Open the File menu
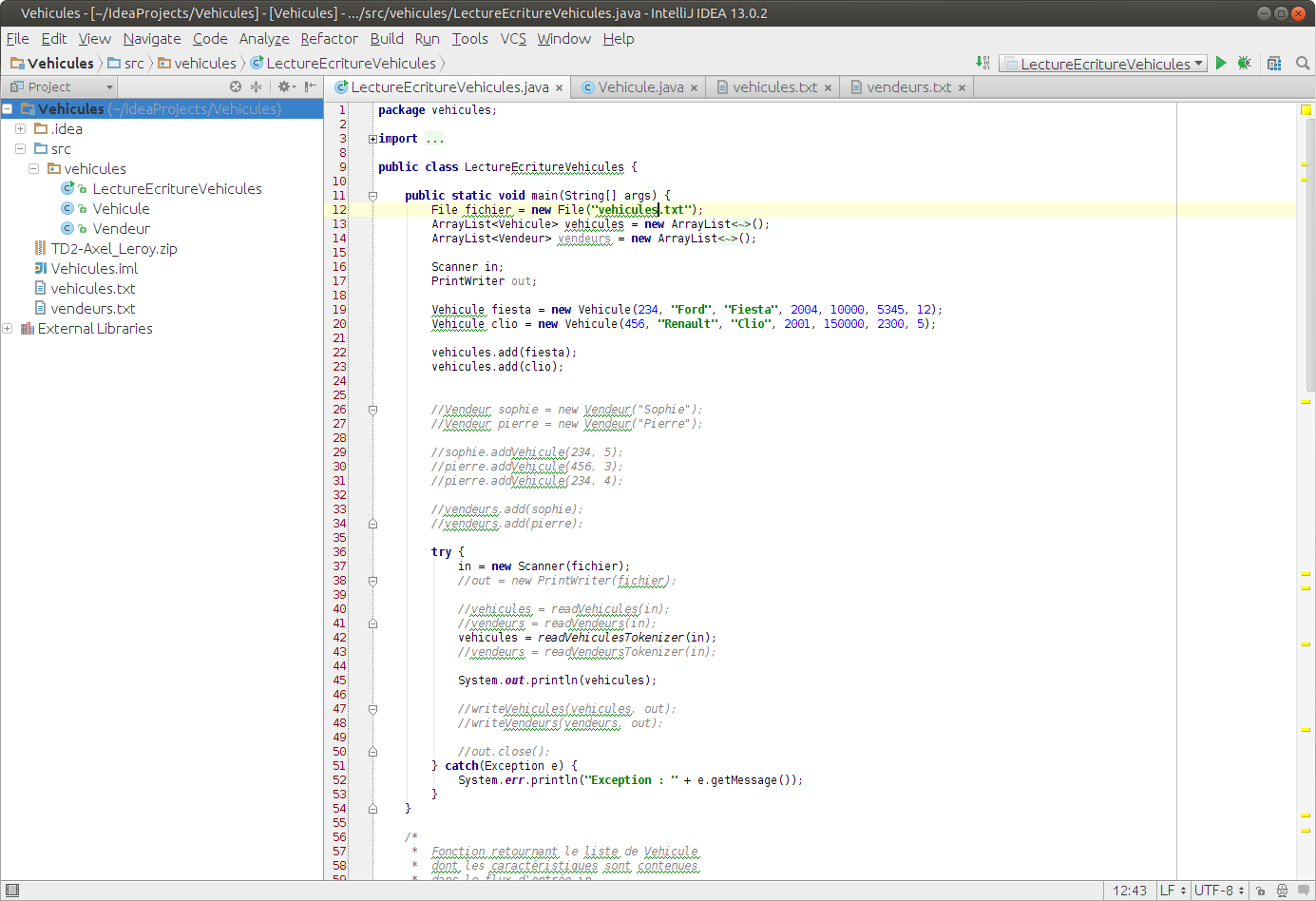This screenshot has width=1316, height=901. pos(17,39)
